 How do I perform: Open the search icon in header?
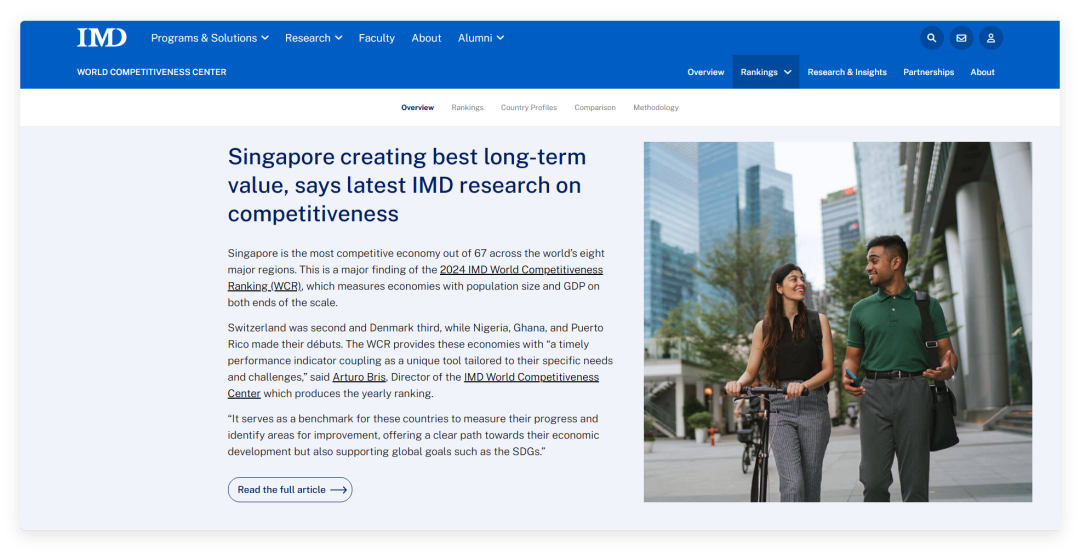coord(931,38)
